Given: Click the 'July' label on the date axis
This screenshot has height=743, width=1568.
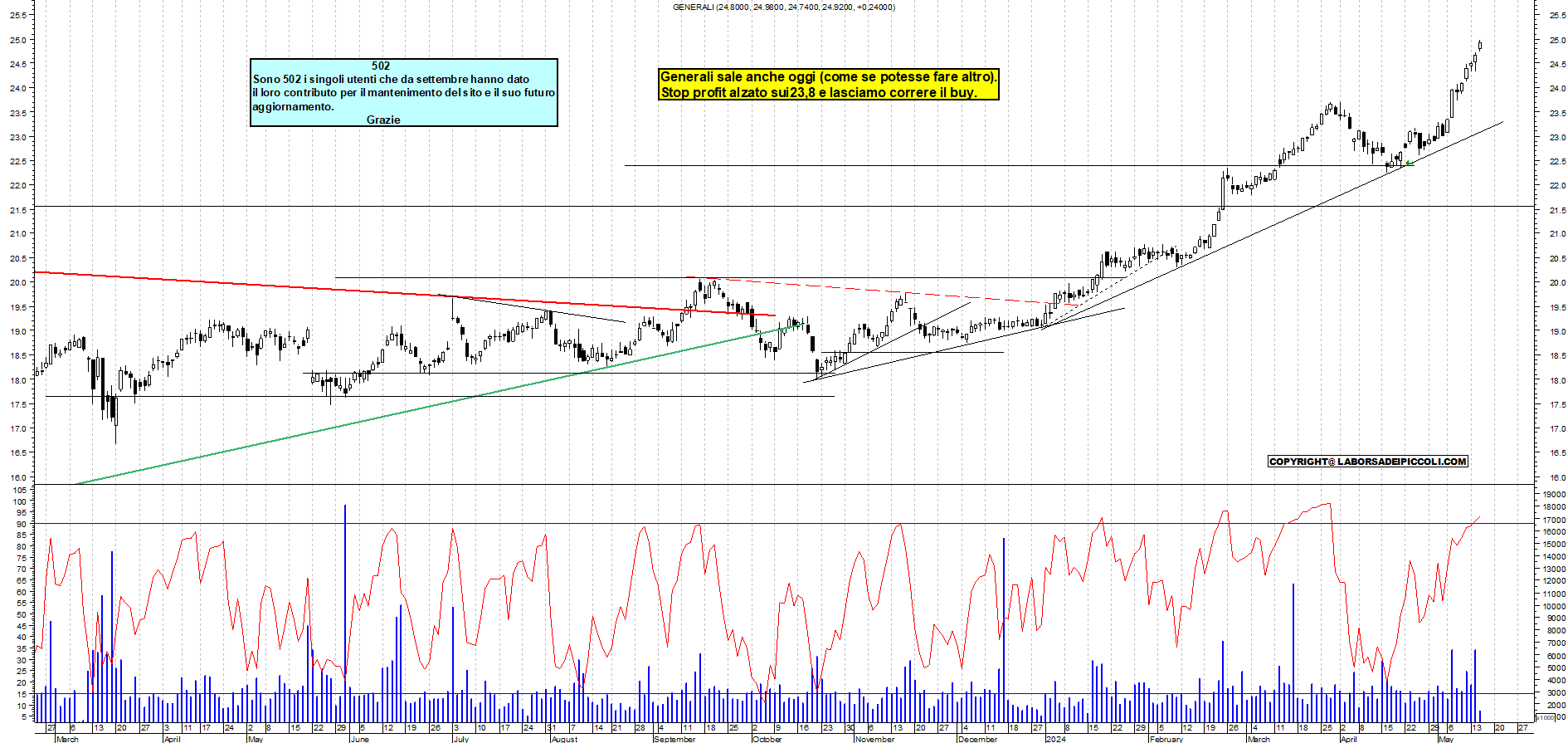Looking at the screenshot, I should tap(461, 739).
